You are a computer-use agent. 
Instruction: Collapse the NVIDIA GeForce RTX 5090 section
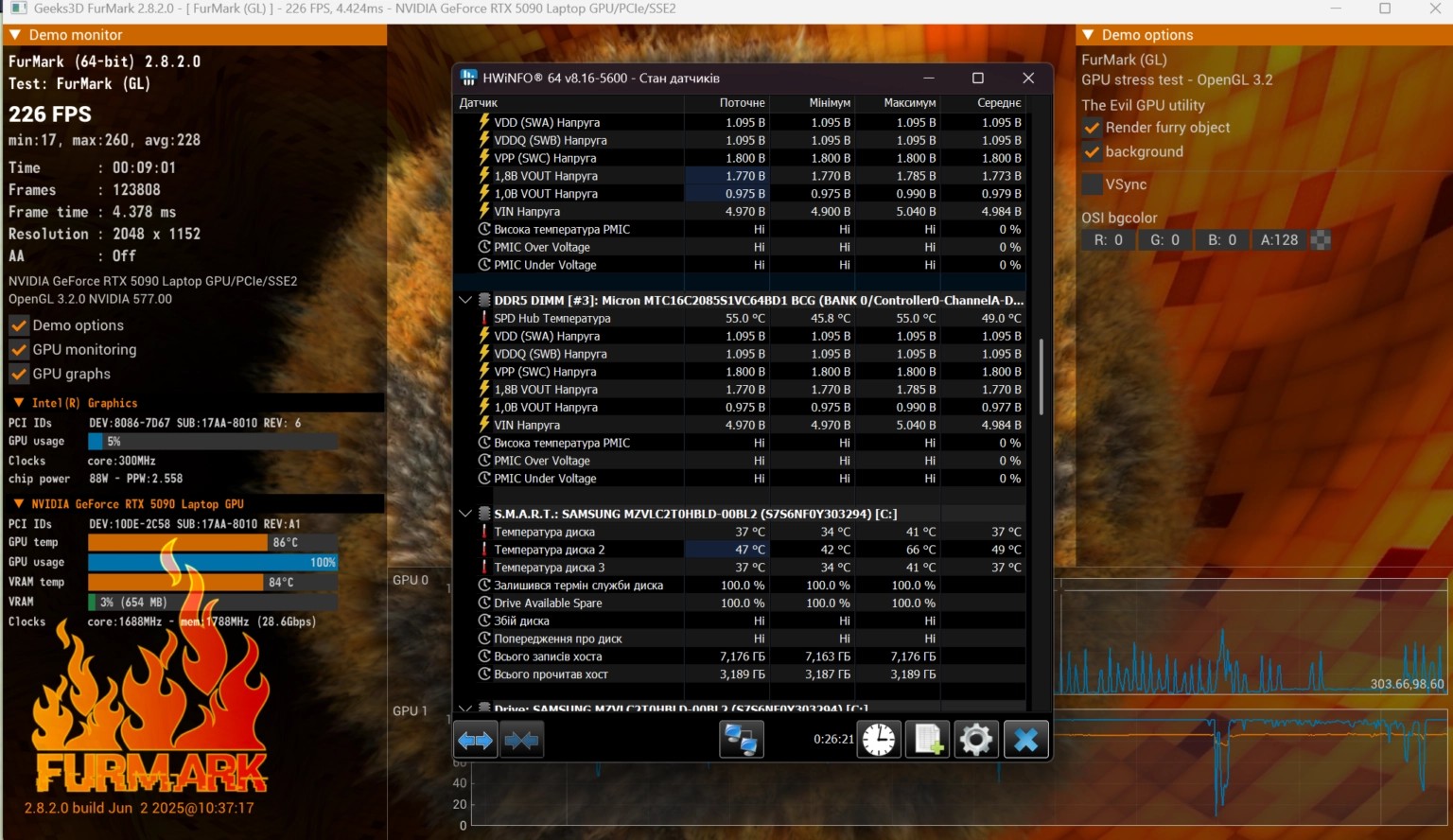click(x=19, y=504)
